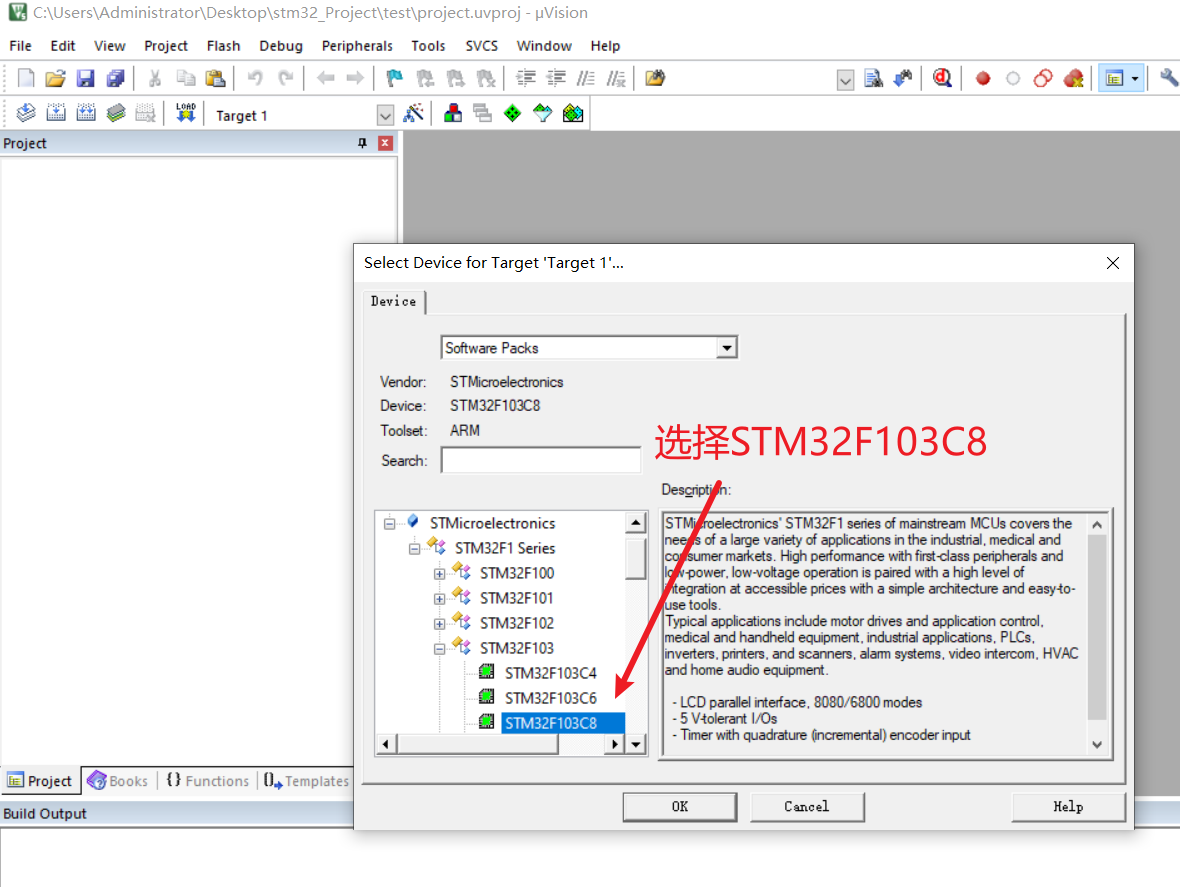Screen dimensions: 1180x887
Task: Select STM32F103C6 in device tree
Action: tap(551, 698)
